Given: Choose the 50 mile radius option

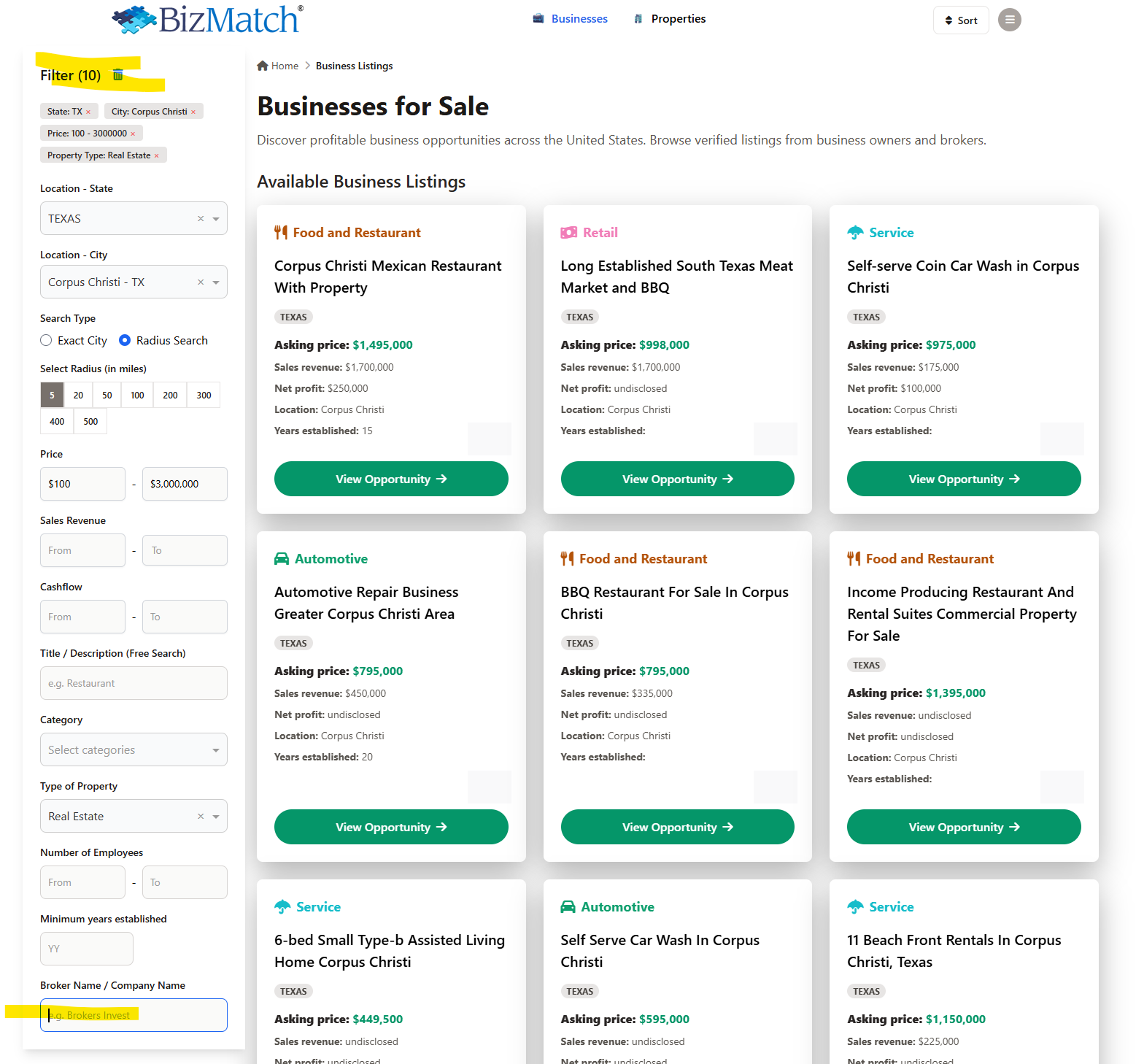Looking at the screenshot, I should (x=107, y=396).
